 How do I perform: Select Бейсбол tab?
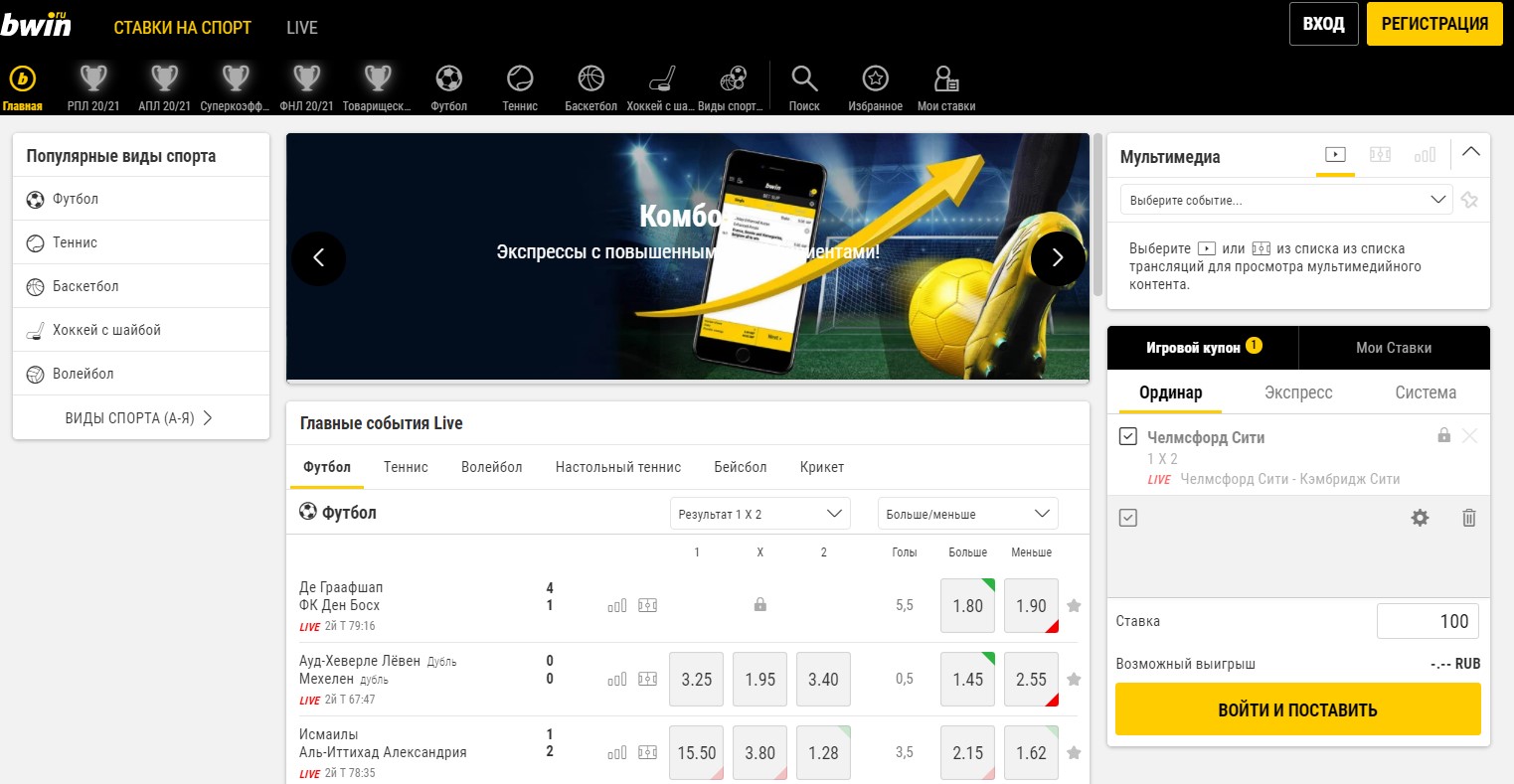[741, 467]
